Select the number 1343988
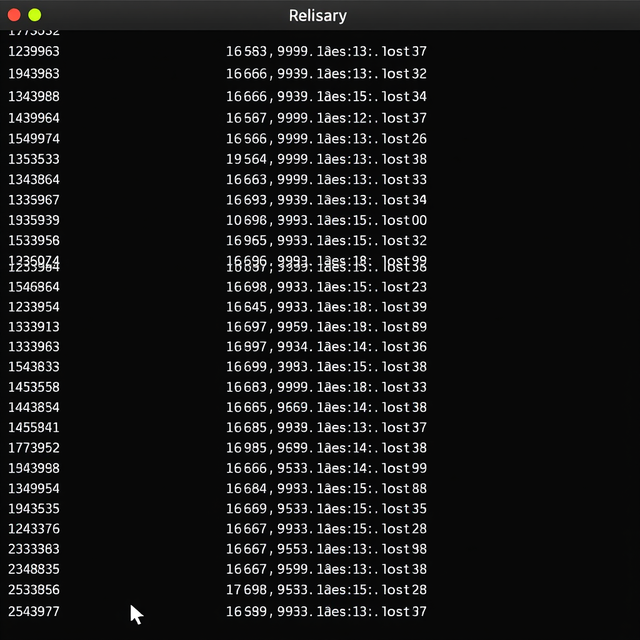This screenshot has width=640, height=640. tap(34, 97)
